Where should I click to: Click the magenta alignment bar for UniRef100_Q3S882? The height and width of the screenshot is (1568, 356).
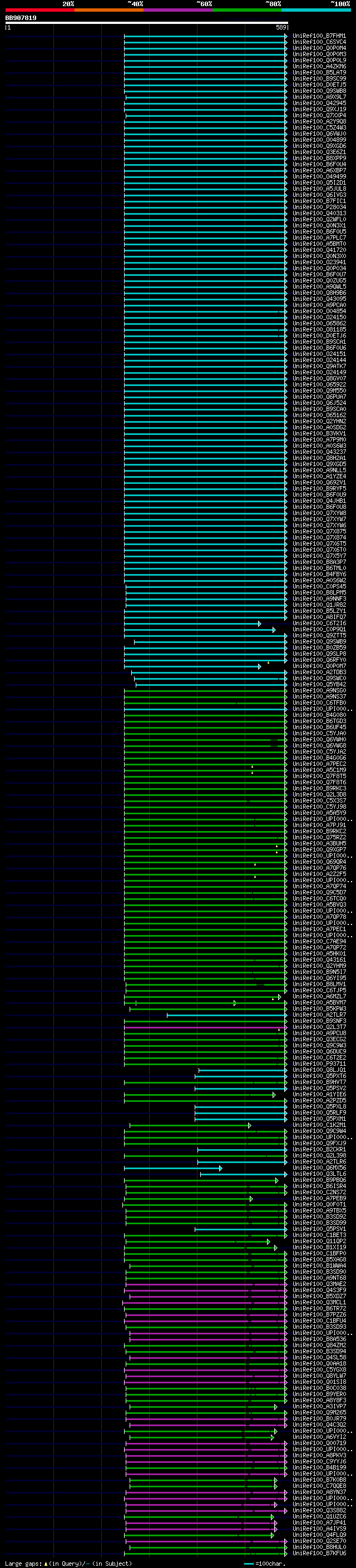pos(206,1510)
